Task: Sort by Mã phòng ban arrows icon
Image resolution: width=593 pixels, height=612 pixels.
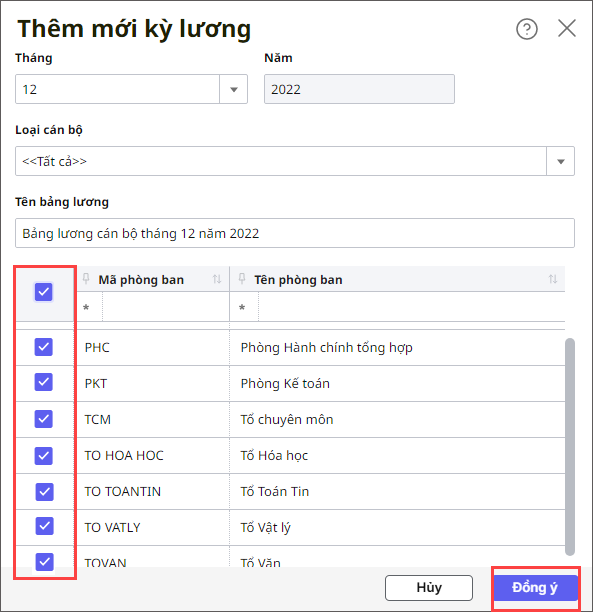Action: pos(217,279)
